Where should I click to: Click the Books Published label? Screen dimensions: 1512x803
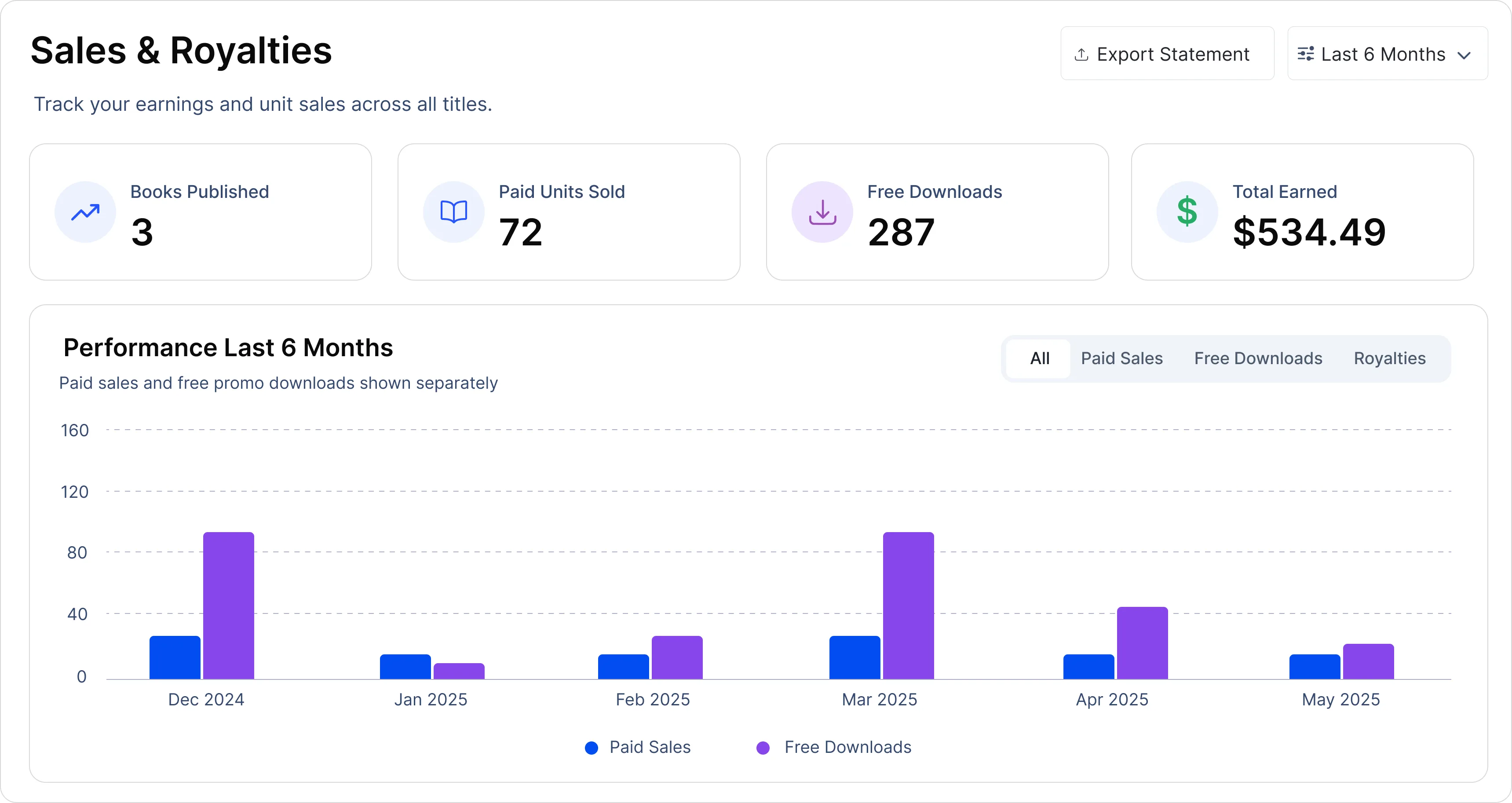coord(200,192)
